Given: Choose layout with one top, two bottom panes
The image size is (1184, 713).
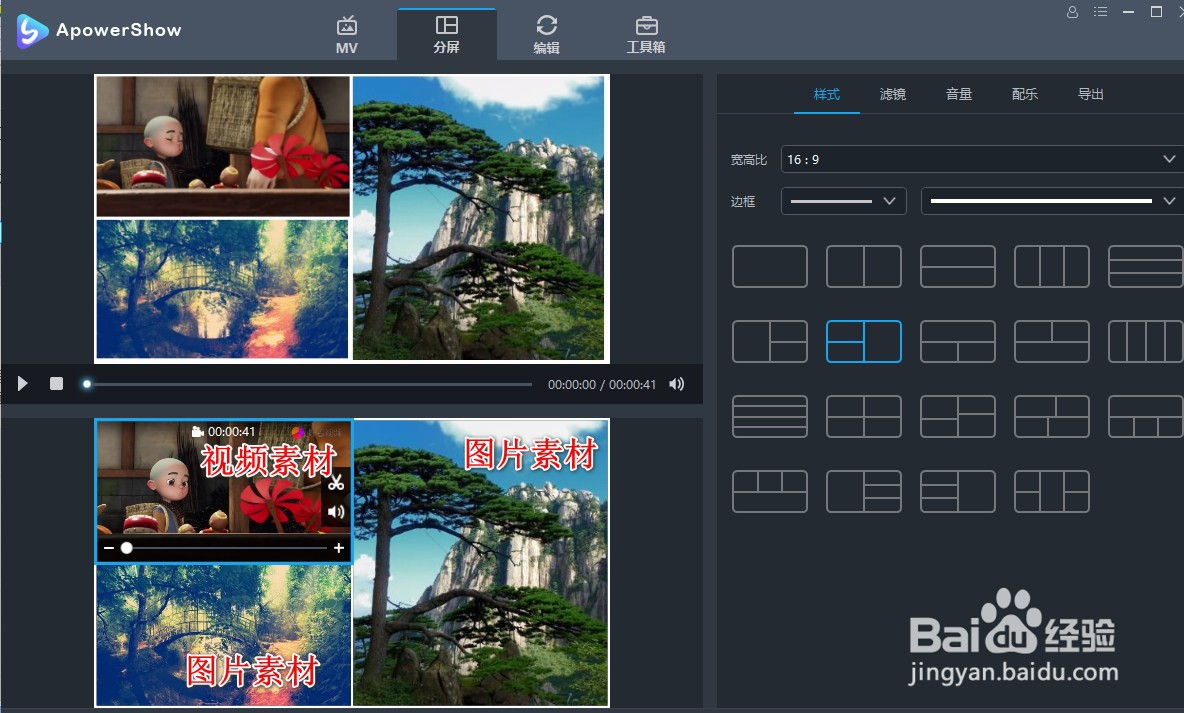Looking at the screenshot, I should coord(957,341).
